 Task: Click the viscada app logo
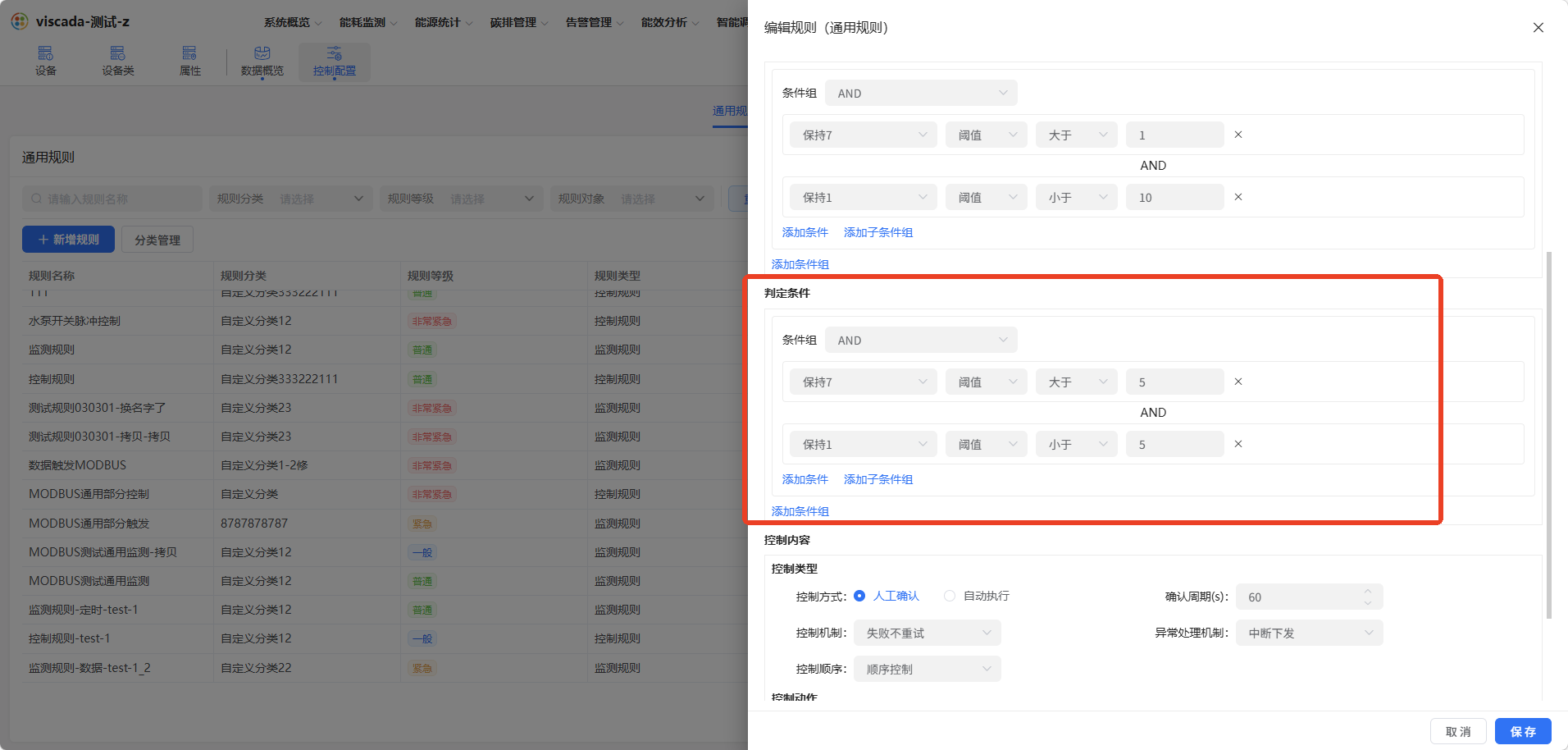coord(20,21)
